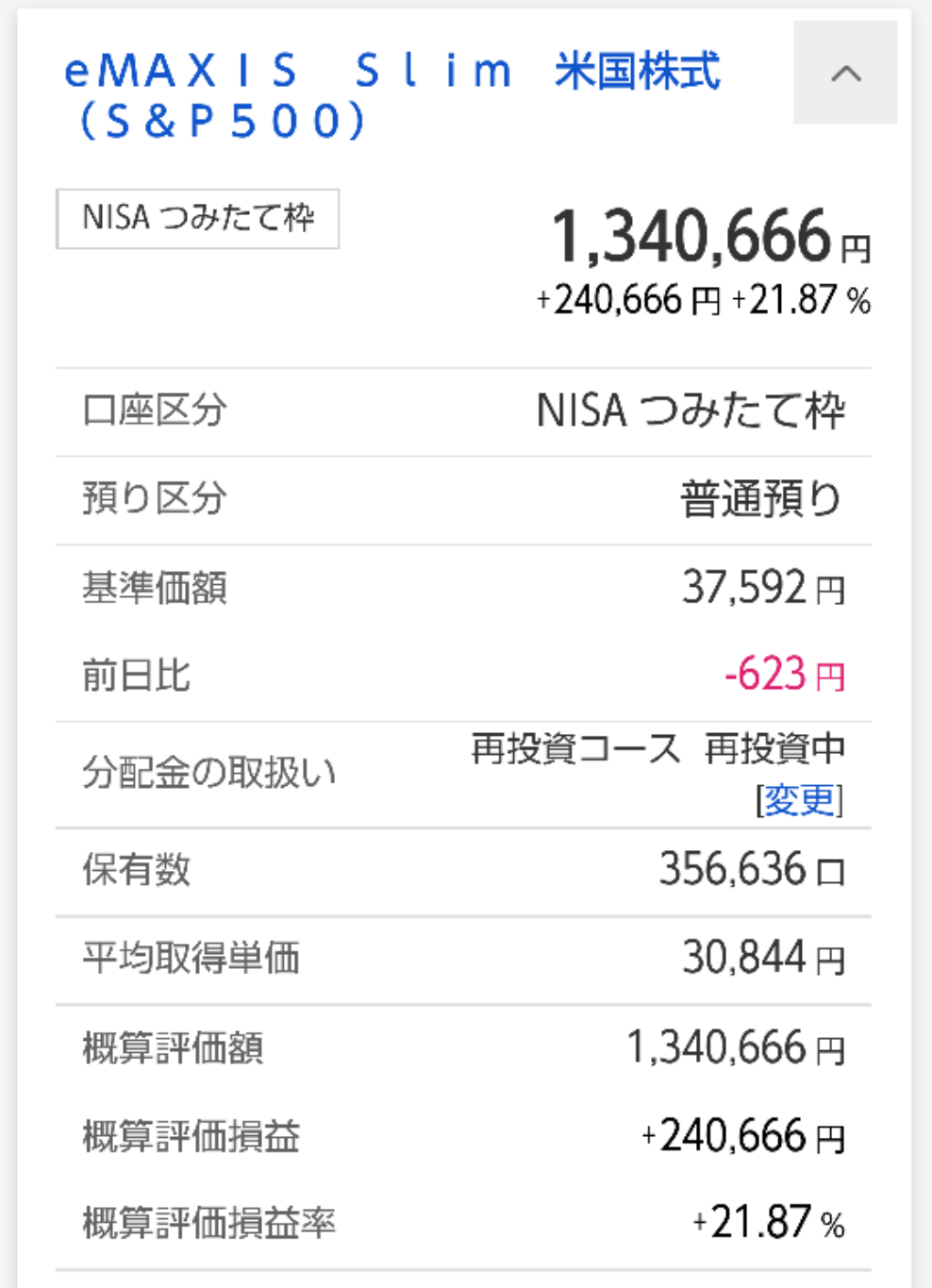This screenshot has width=932, height=1288.
Task: Click the 普通預り value
Action: tap(760, 499)
